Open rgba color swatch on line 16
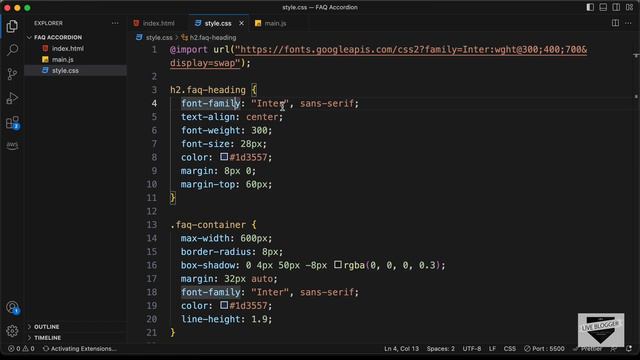 [x=338, y=265]
